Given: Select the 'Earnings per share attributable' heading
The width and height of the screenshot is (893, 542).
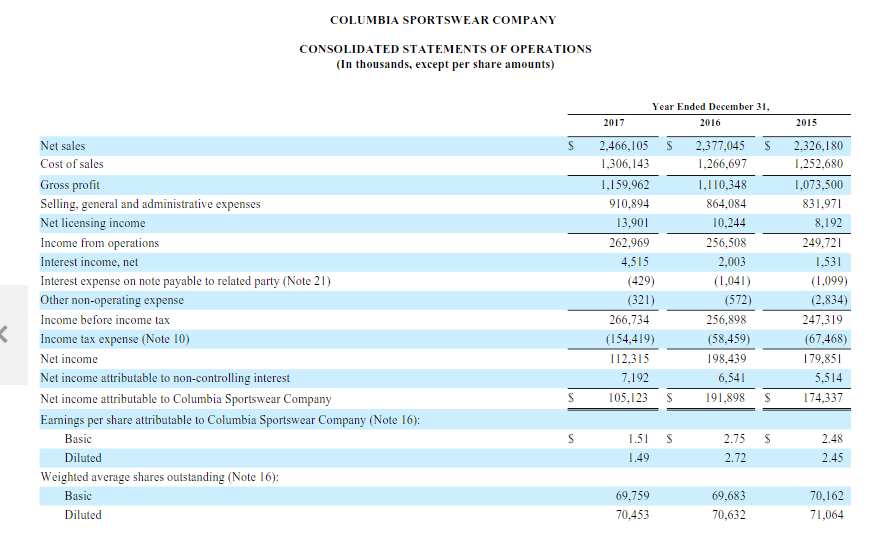Looking at the screenshot, I should point(230,421).
